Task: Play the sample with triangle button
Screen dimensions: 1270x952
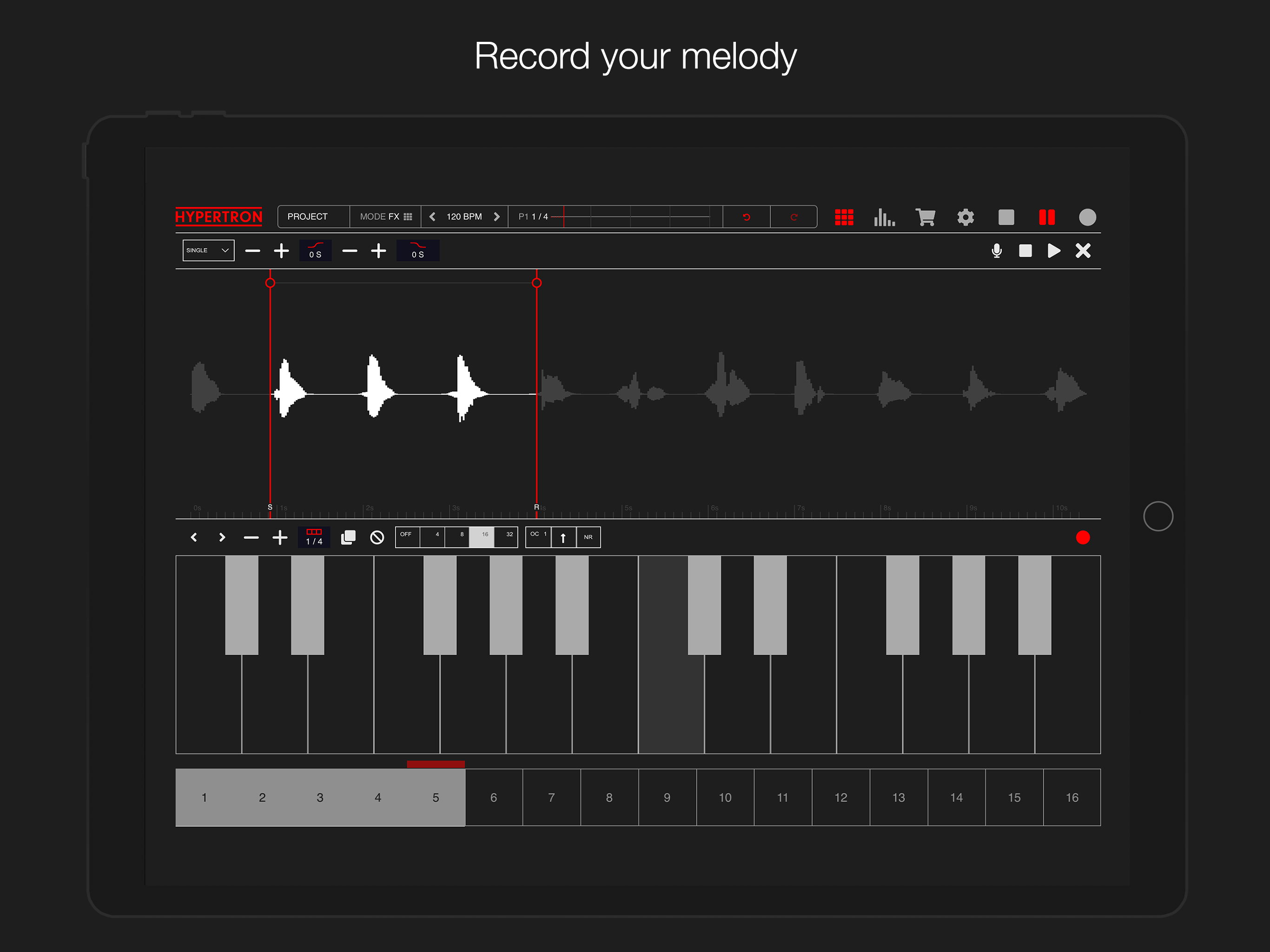Action: click(1053, 251)
